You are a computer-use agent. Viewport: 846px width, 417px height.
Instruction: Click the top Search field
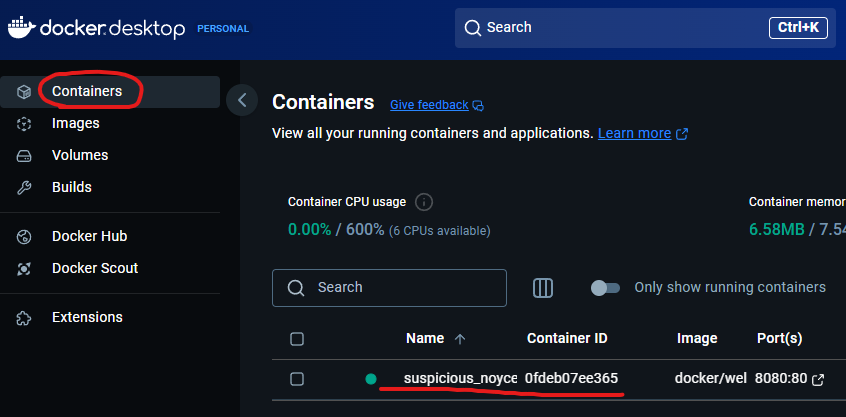click(x=645, y=28)
